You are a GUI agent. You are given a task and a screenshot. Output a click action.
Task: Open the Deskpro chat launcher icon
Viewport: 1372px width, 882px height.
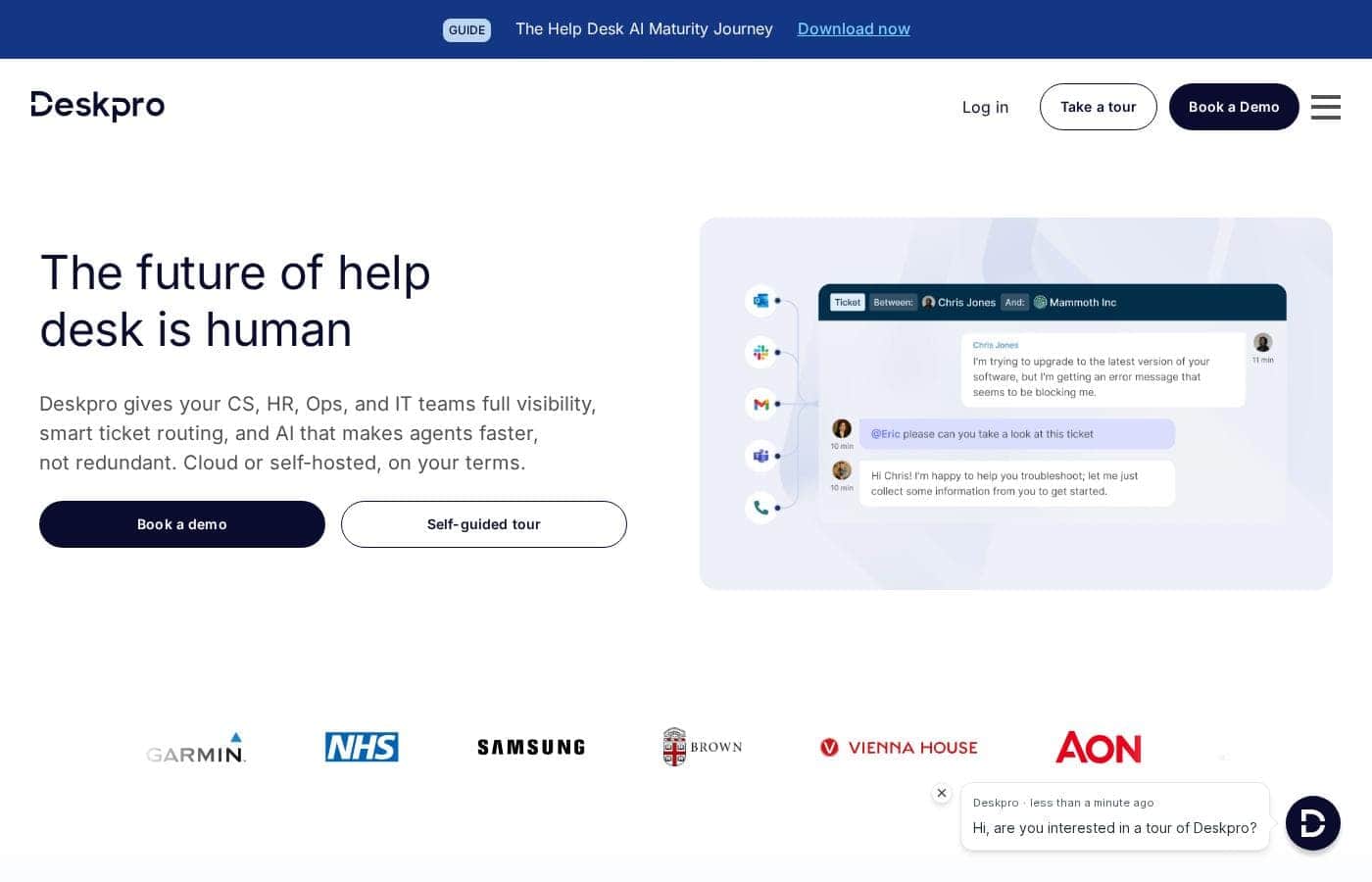tap(1312, 823)
